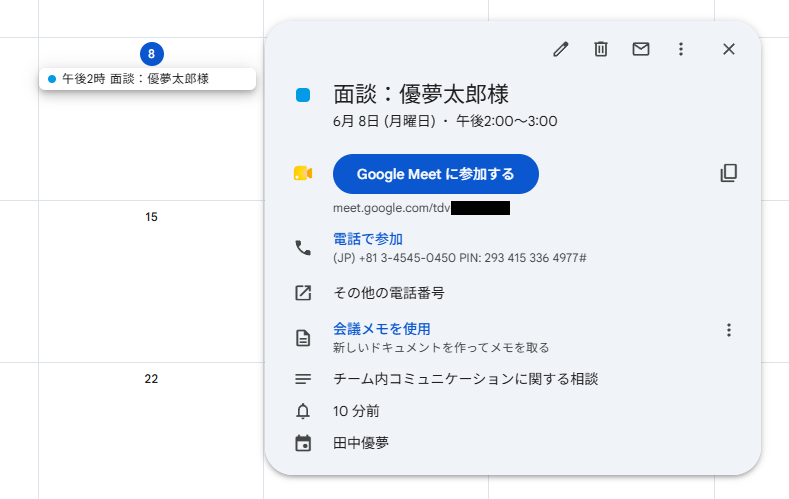Select date 22 in the calendar
The width and height of the screenshot is (789, 499).
tap(151, 379)
